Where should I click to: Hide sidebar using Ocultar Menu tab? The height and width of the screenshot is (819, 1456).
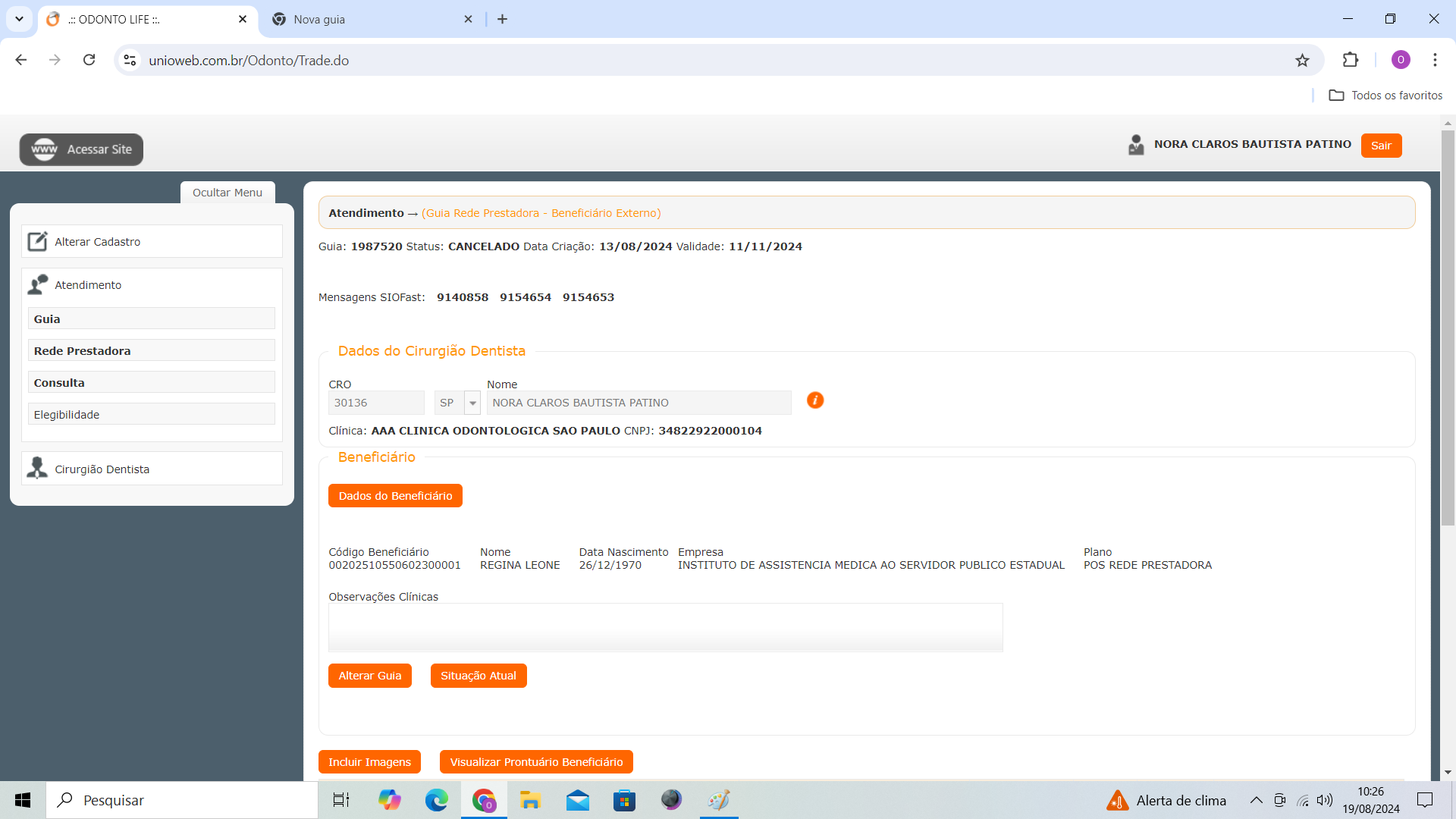(227, 193)
